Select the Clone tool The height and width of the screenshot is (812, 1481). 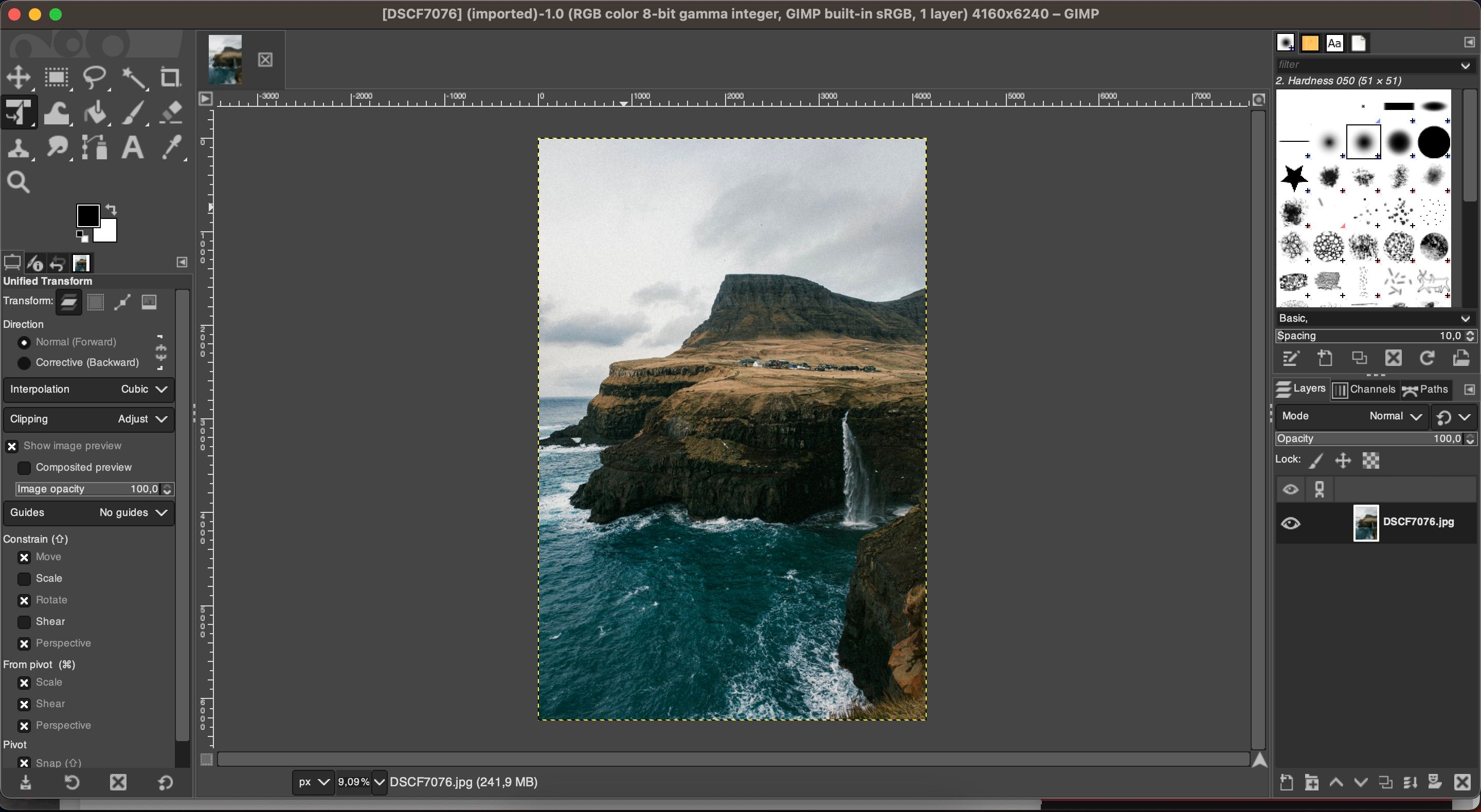[20, 148]
